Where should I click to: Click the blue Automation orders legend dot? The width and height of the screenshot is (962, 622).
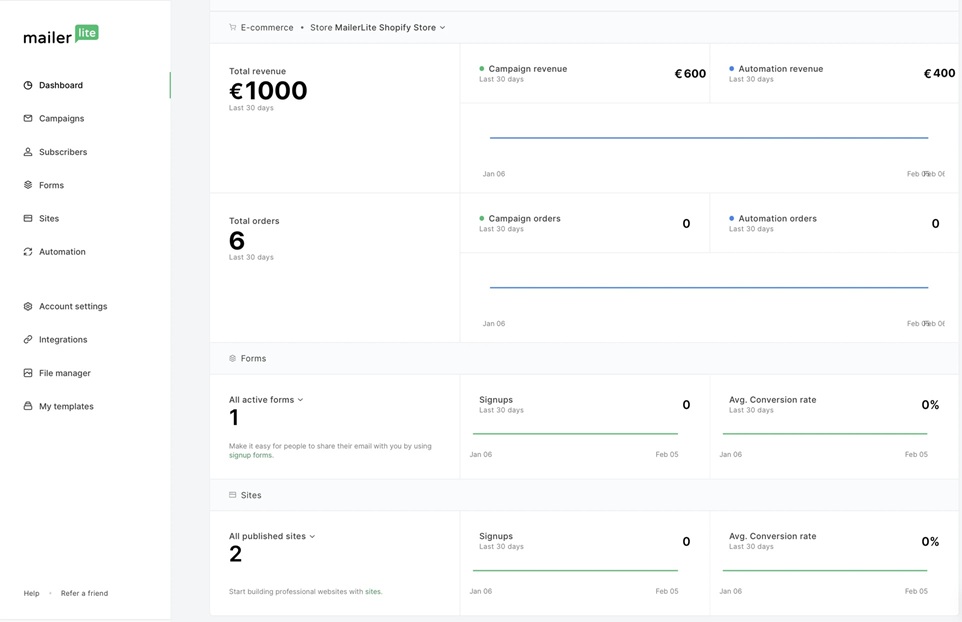(731, 218)
